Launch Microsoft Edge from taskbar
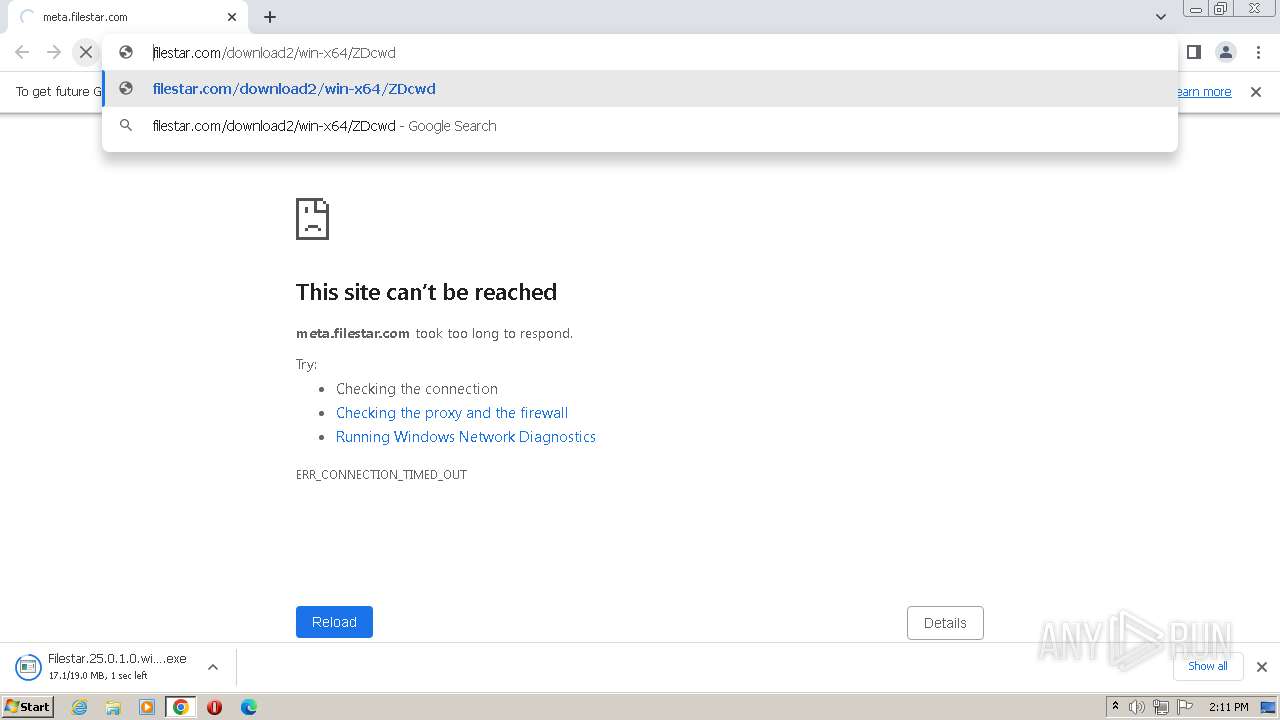The width and height of the screenshot is (1280, 720). click(249, 707)
